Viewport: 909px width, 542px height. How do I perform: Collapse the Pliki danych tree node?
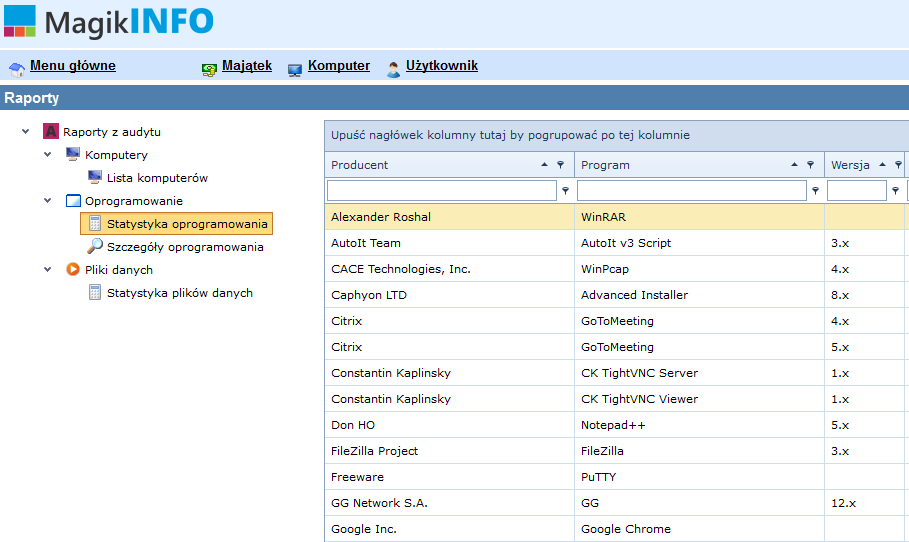click(48, 270)
